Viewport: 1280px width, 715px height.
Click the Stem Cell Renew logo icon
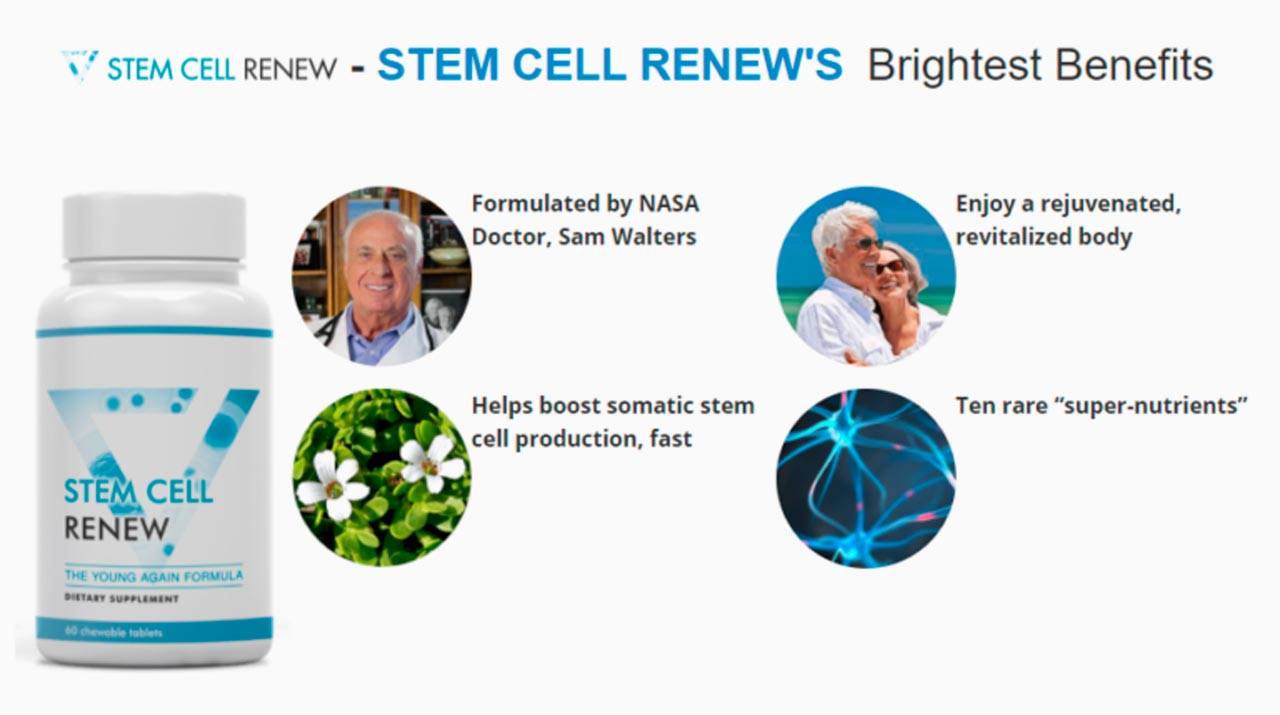[79, 66]
